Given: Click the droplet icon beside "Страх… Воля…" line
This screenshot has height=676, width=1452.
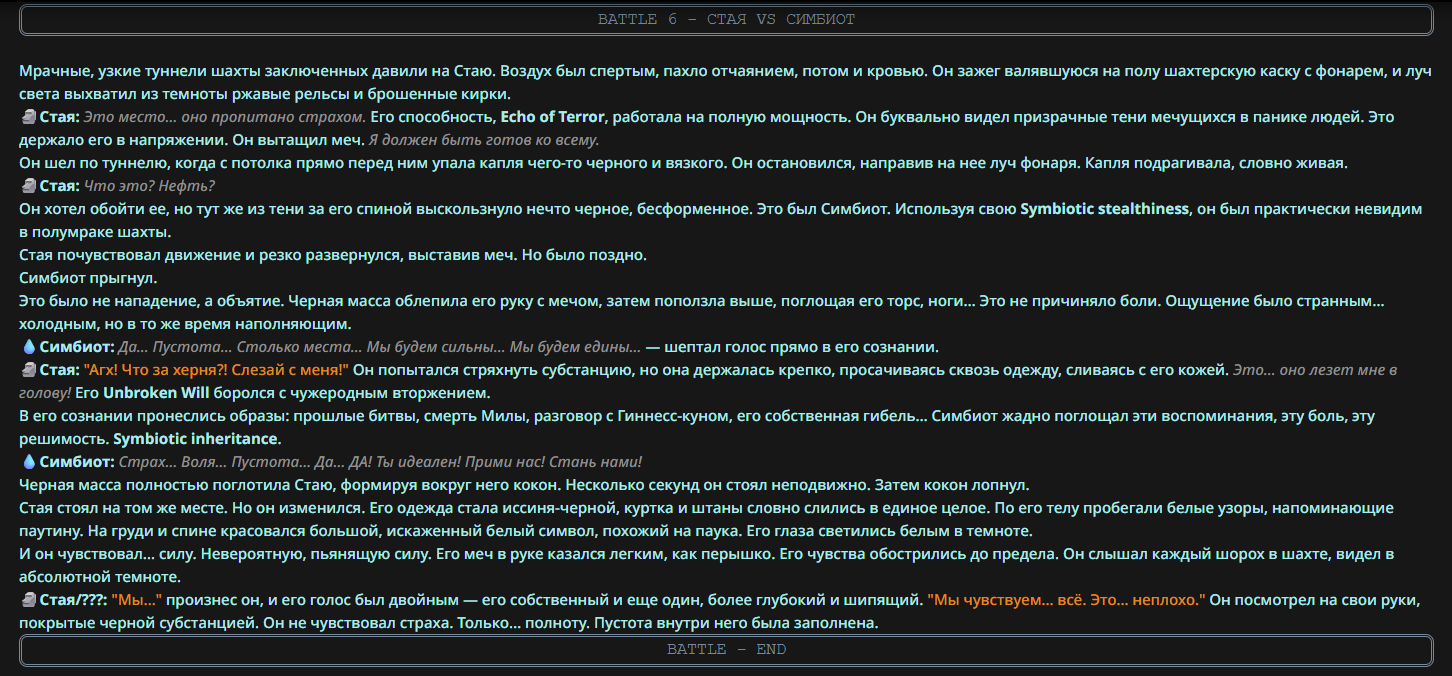Looking at the screenshot, I should pyautogui.click(x=28, y=463).
